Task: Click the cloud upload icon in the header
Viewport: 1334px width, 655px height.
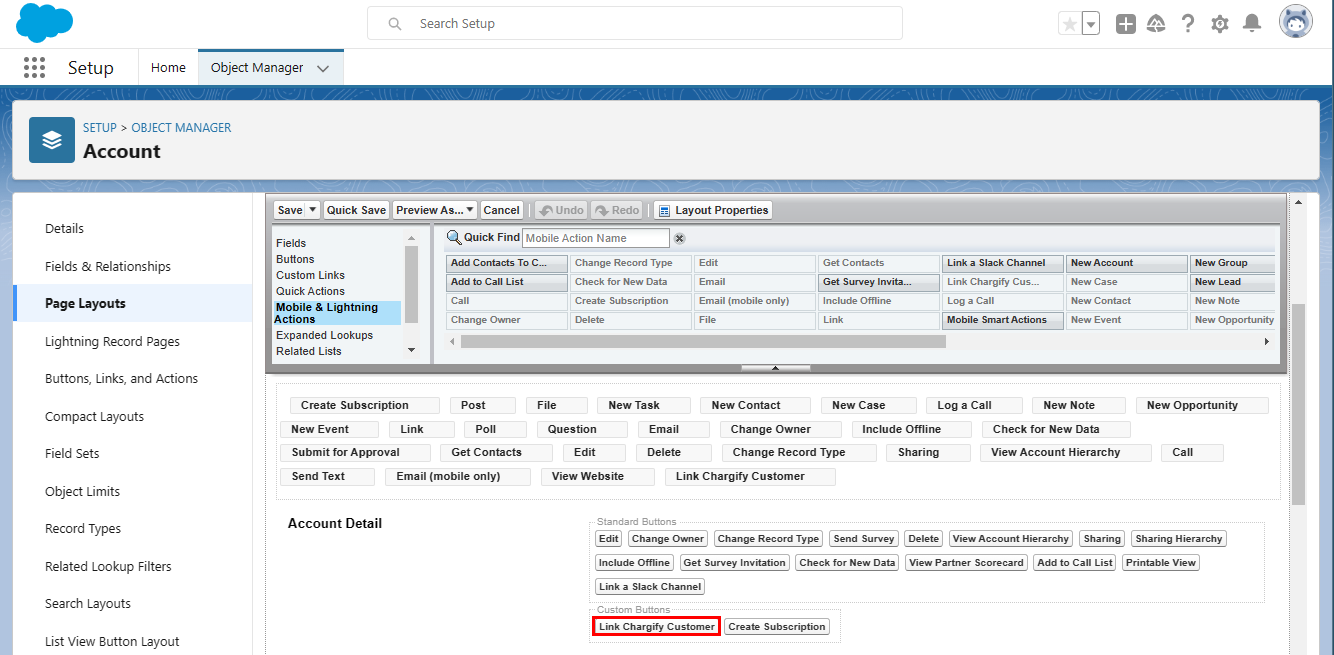Action: pyautogui.click(x=1156, y=22)
